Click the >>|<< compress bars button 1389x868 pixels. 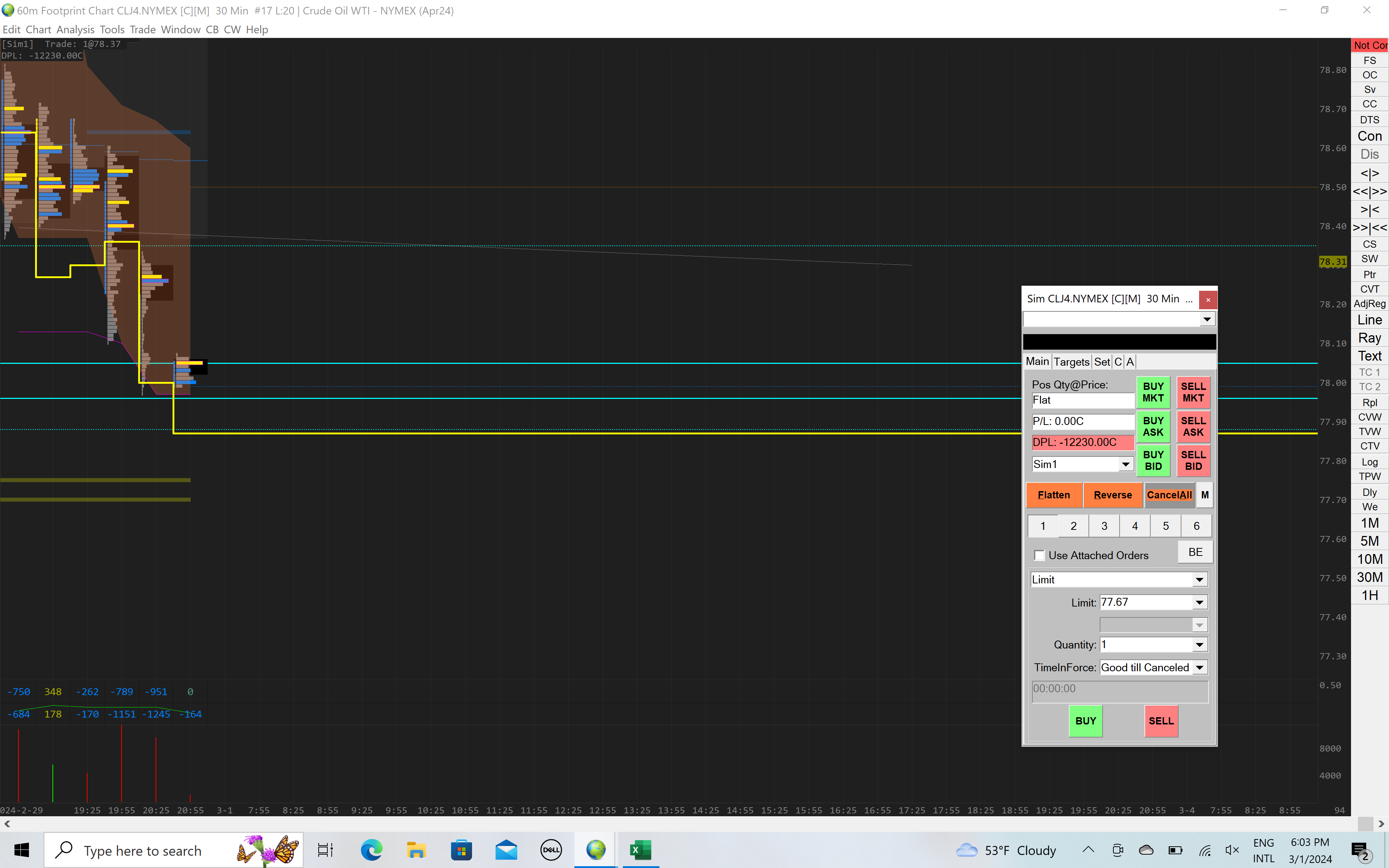(1369, 228)
